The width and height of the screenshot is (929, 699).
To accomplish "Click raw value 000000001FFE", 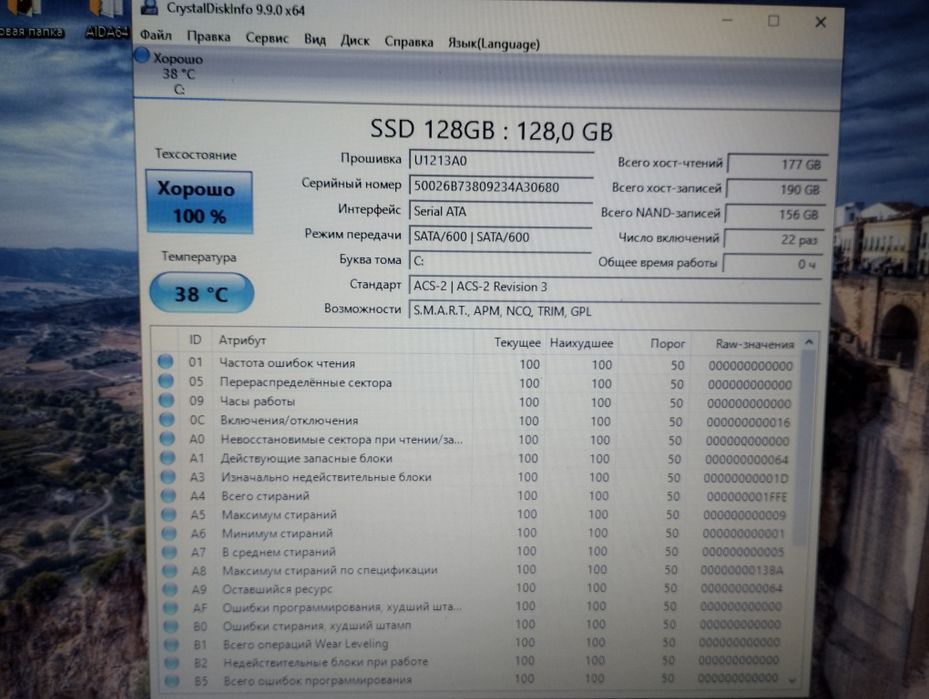I will coord(747,496).
